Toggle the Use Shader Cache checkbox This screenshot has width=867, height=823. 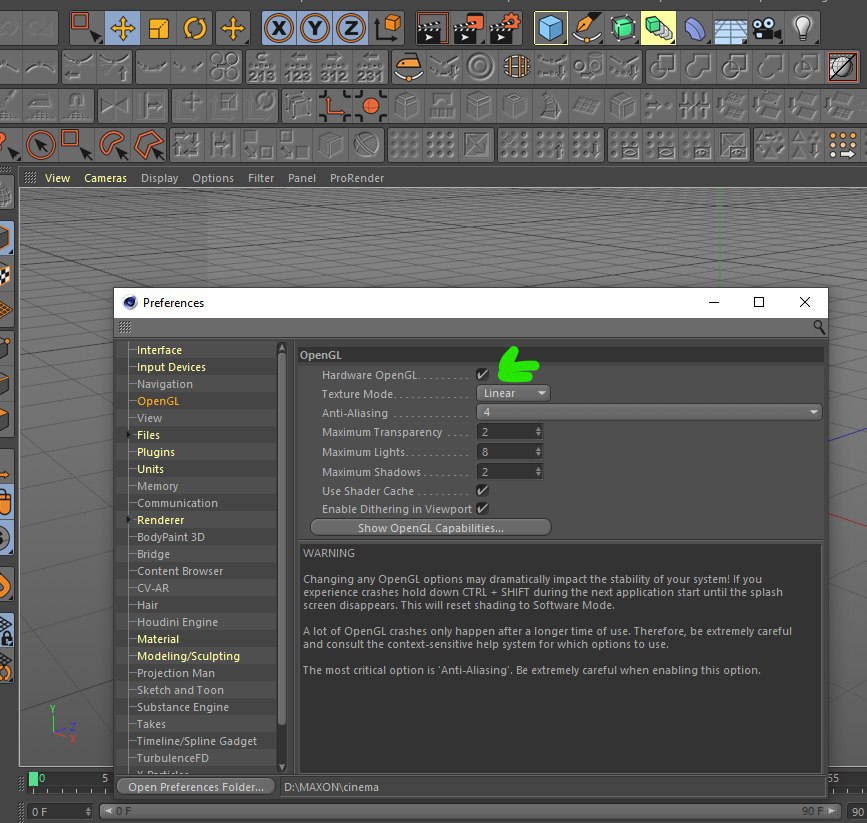coord(482,491)
